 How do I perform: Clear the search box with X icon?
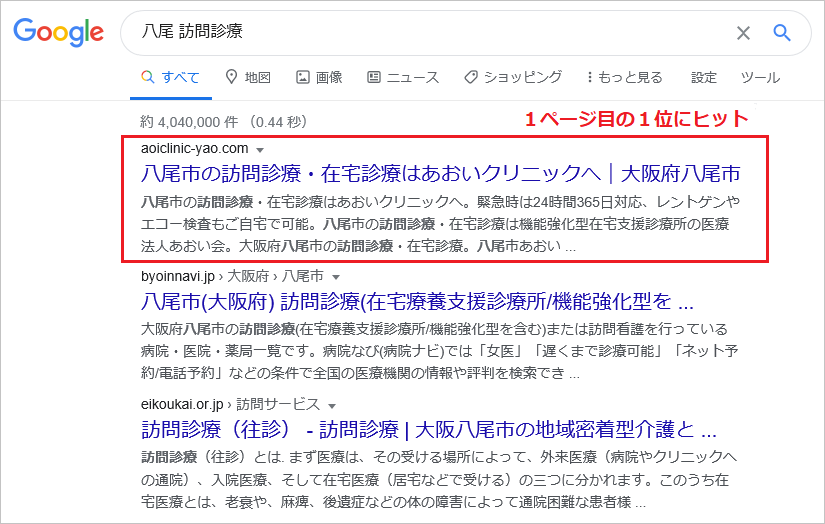tap(743, 33)
